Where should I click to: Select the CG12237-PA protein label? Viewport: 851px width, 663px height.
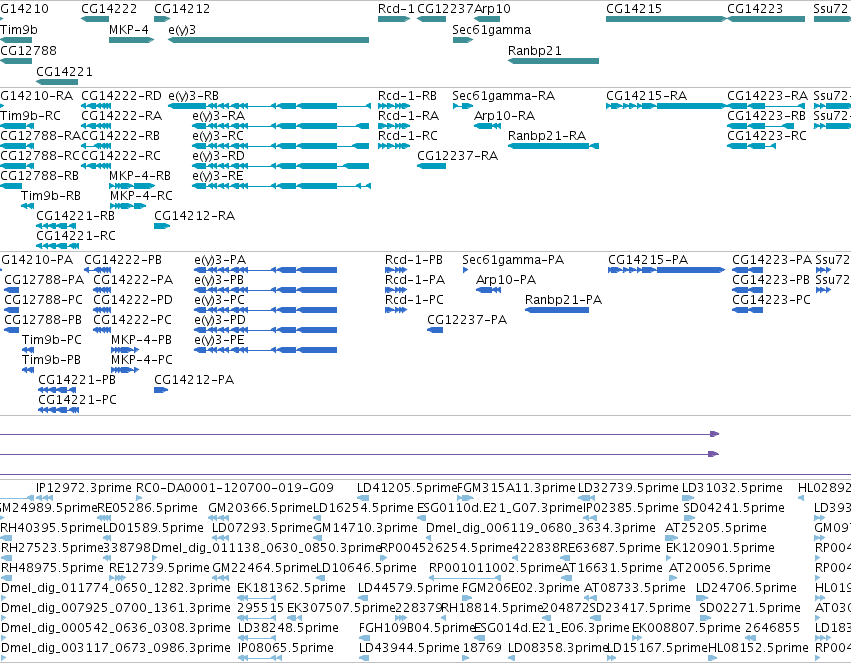click(467, 320)
